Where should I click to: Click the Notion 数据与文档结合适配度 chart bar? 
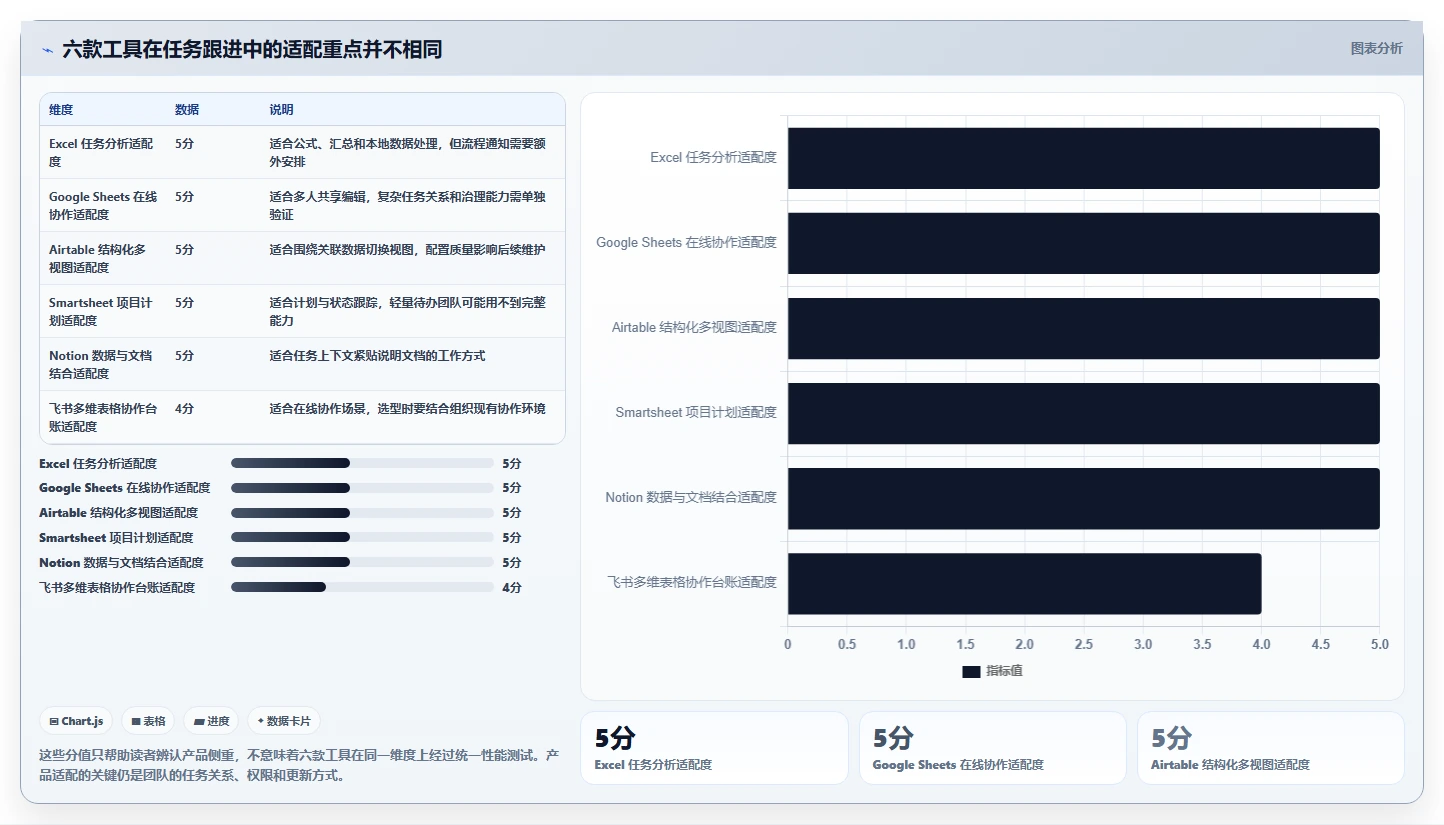point(1083,498)
